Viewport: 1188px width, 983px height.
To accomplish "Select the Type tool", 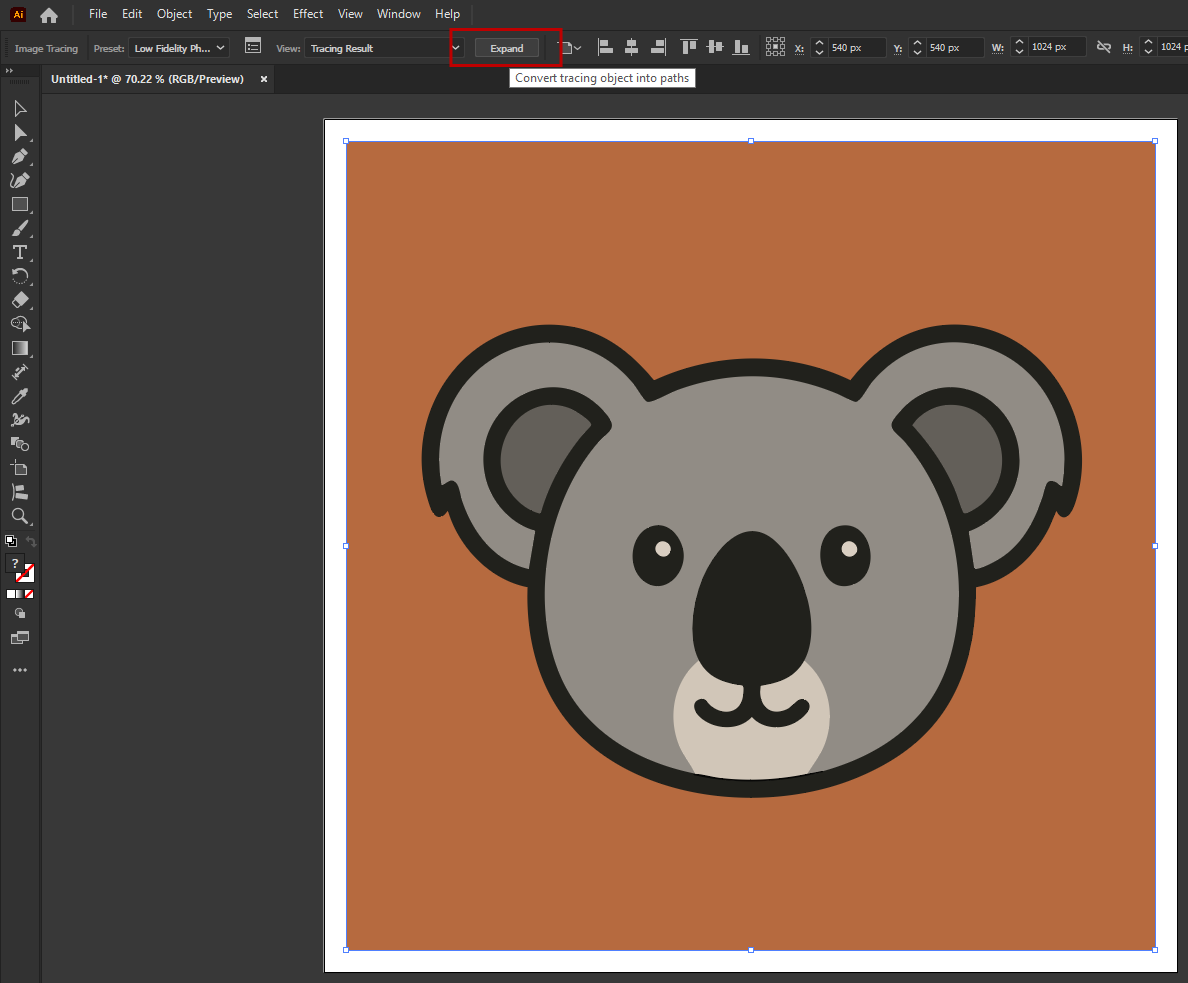I will tap(19, 252).
